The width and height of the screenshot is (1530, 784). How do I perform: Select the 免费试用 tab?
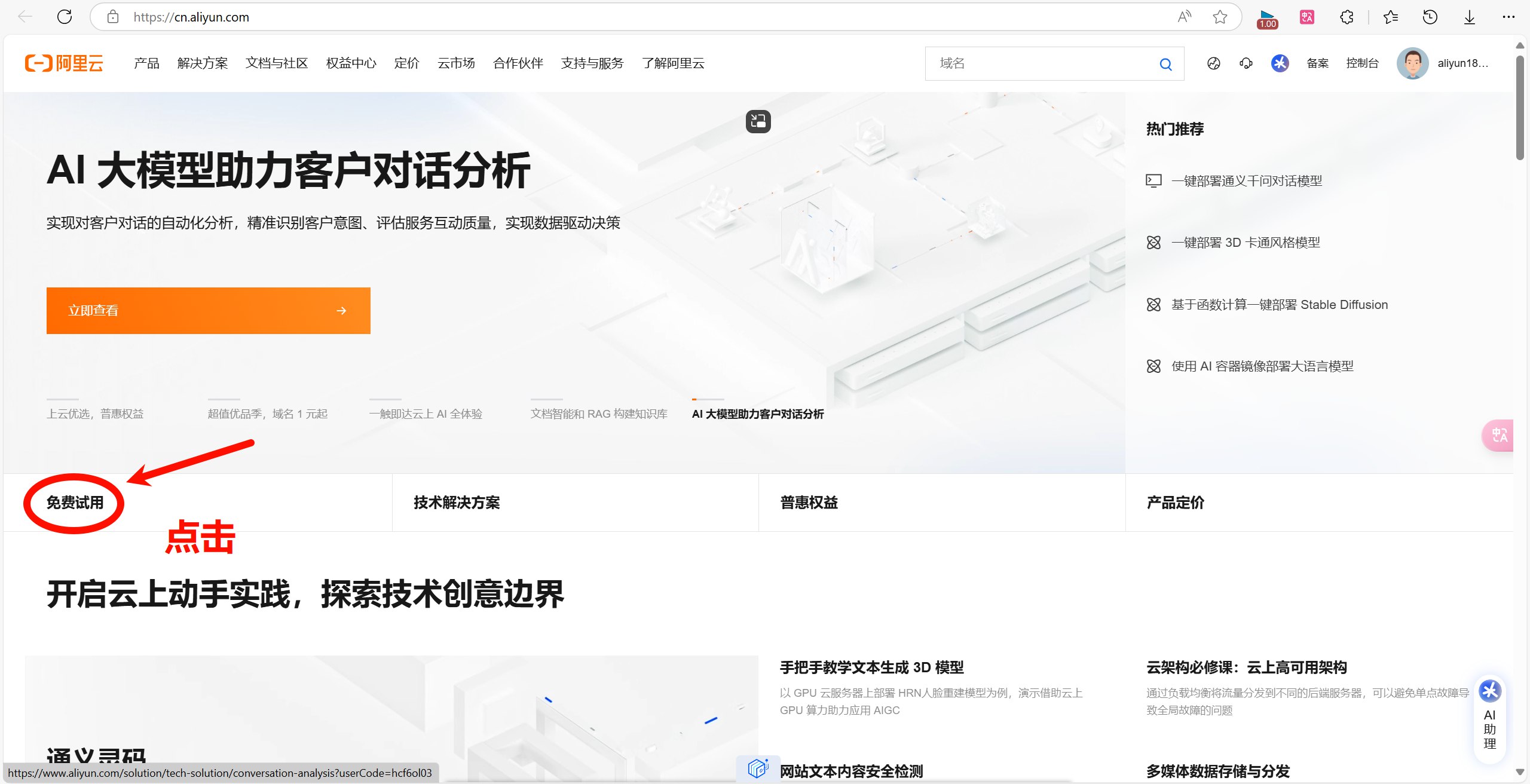[x=75, y=503]
